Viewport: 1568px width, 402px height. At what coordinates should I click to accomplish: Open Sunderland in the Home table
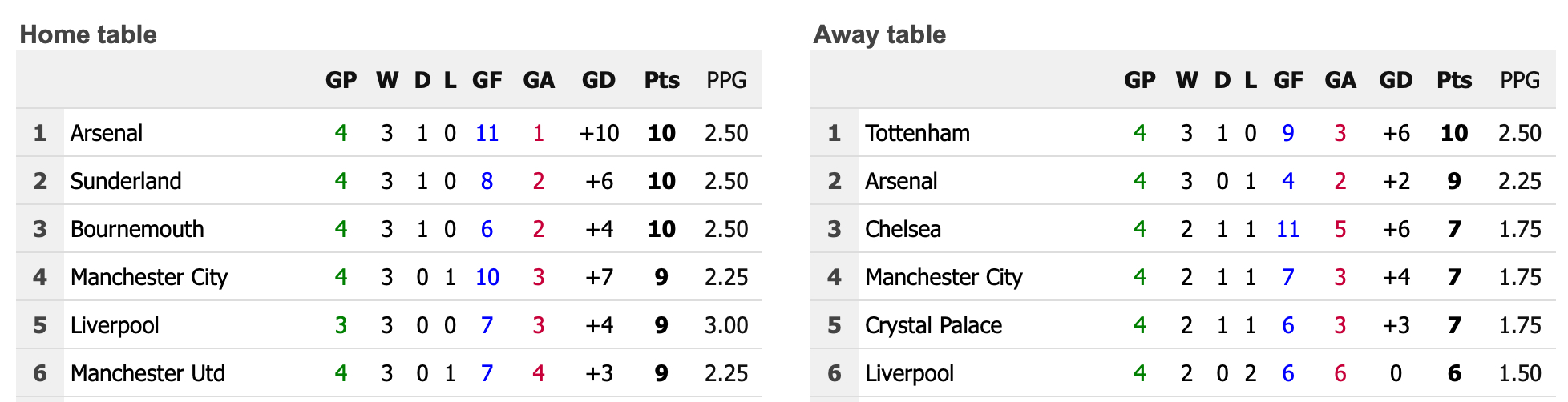[x=126, y=181]
